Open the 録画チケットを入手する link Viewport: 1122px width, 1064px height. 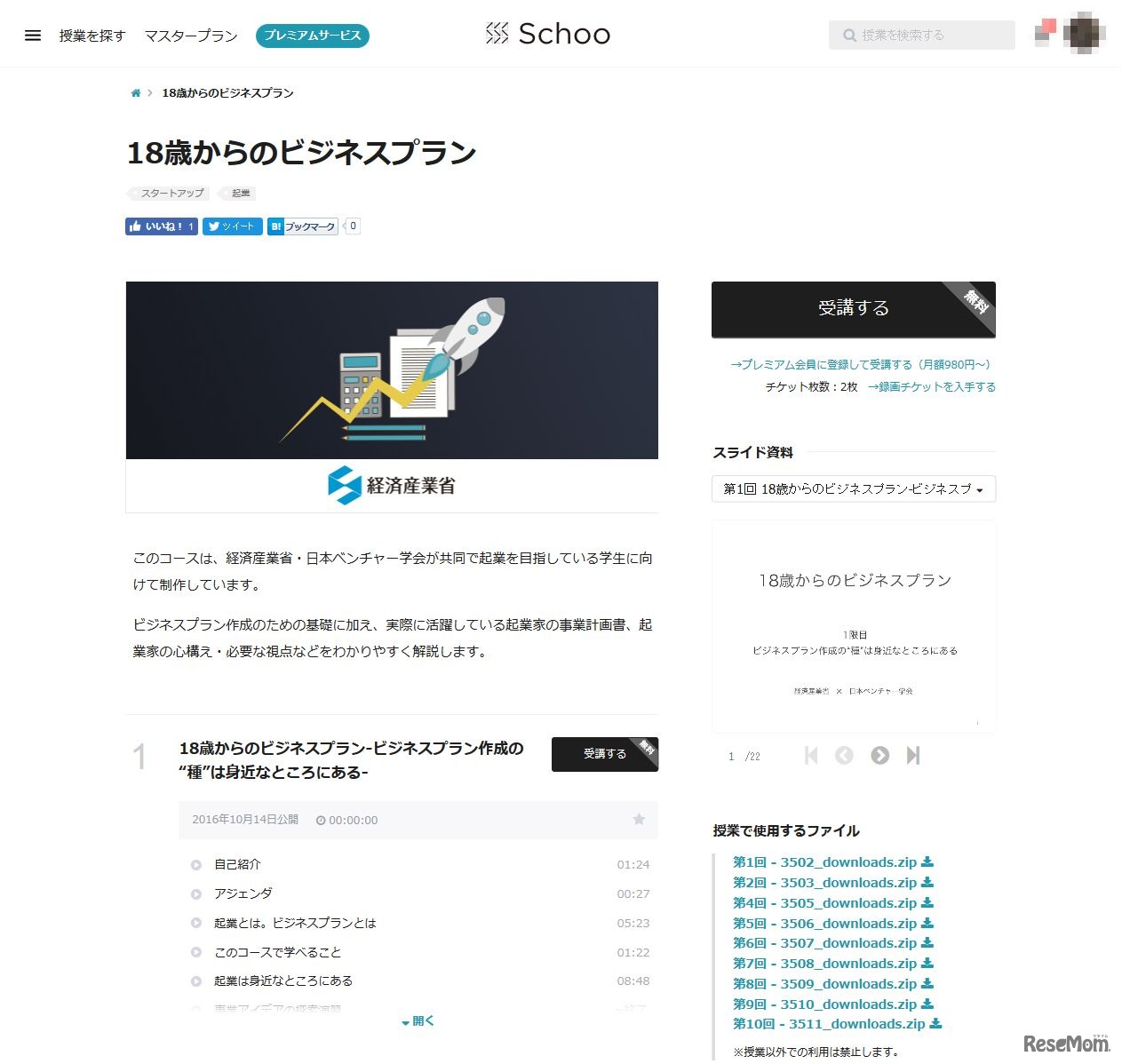pos(932,386)
